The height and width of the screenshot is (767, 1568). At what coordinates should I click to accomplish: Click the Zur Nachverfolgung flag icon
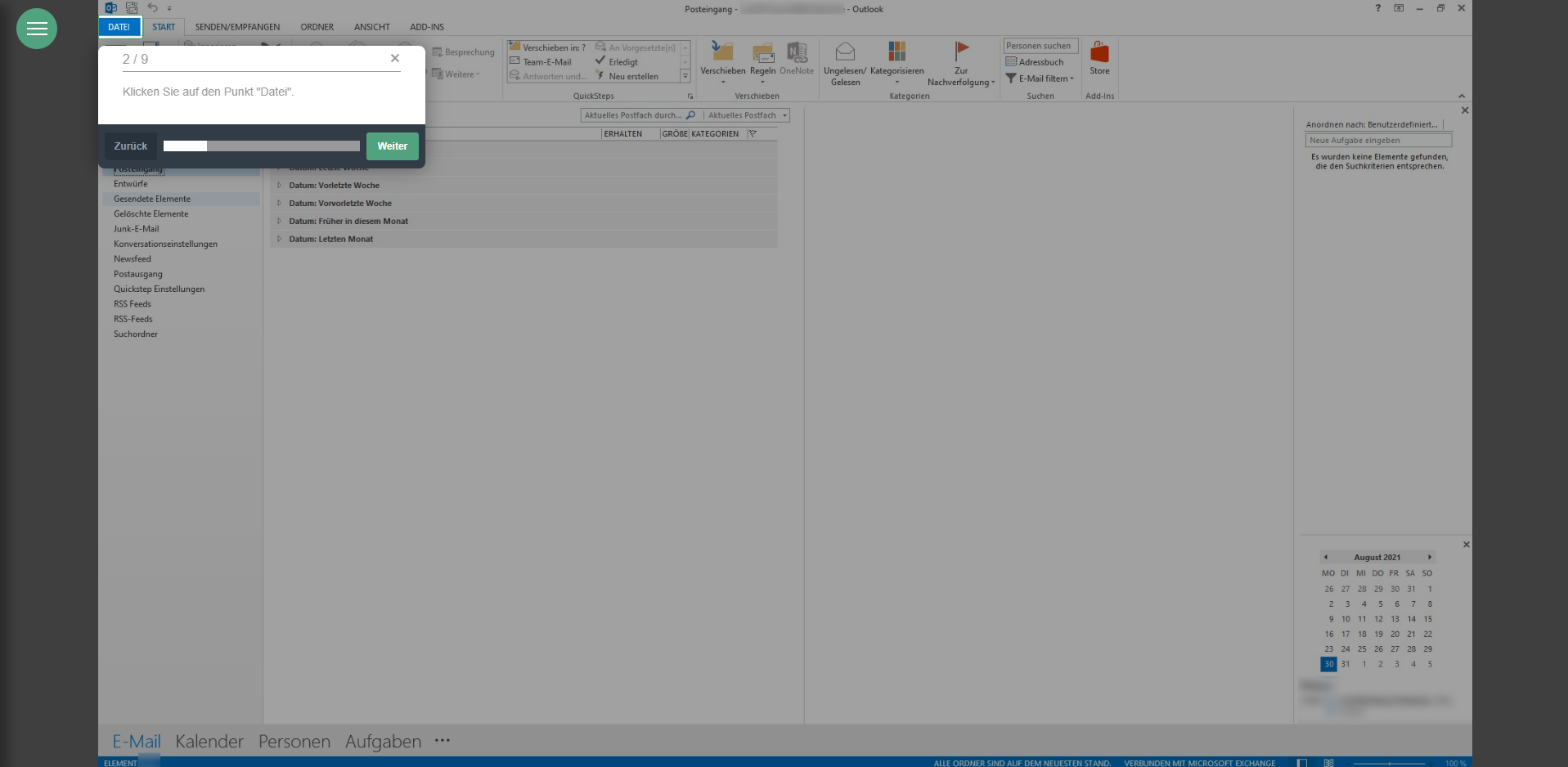[961, 52]
